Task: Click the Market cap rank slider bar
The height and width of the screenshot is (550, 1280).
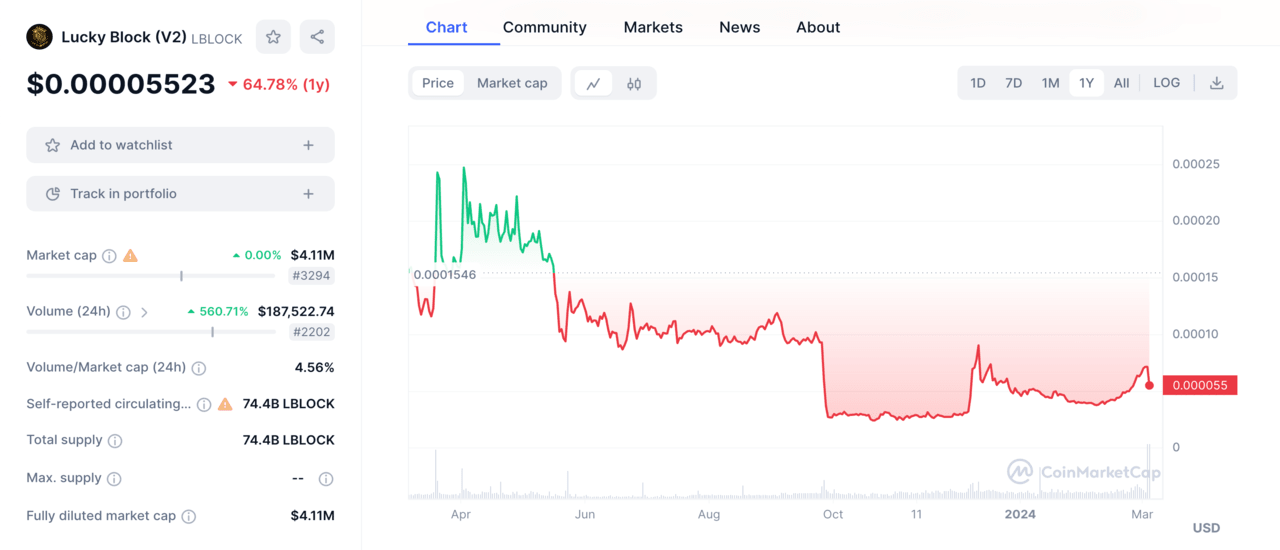Action: 150,276
